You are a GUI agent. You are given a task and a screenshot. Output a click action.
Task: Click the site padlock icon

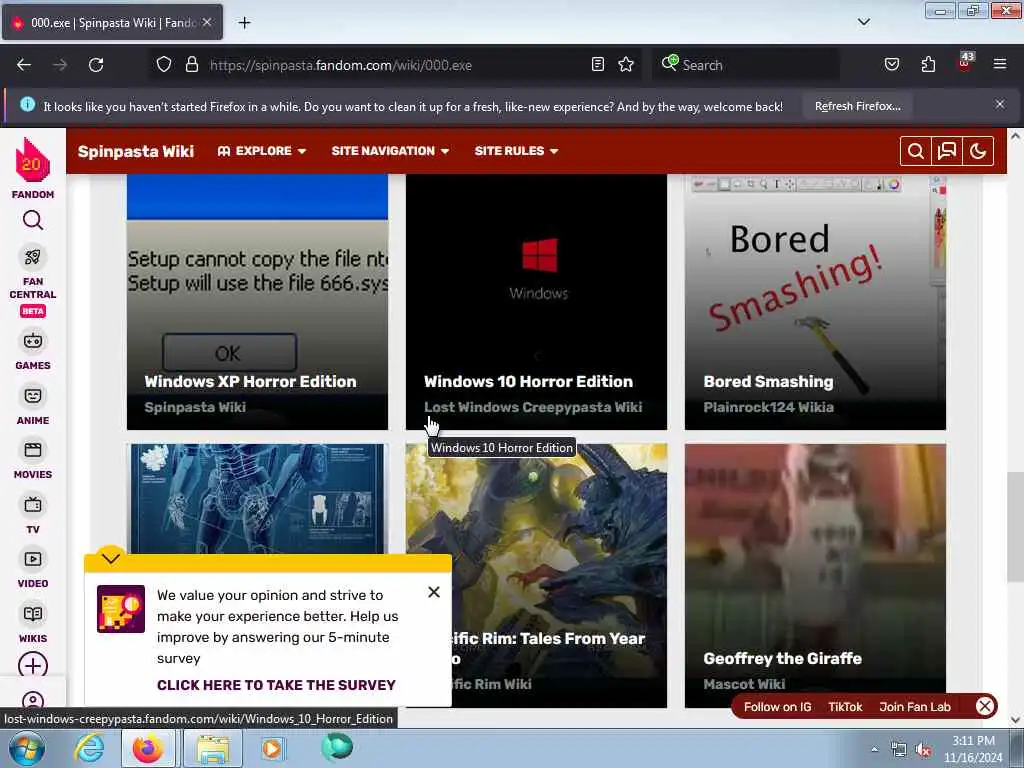tap(191, 65)
